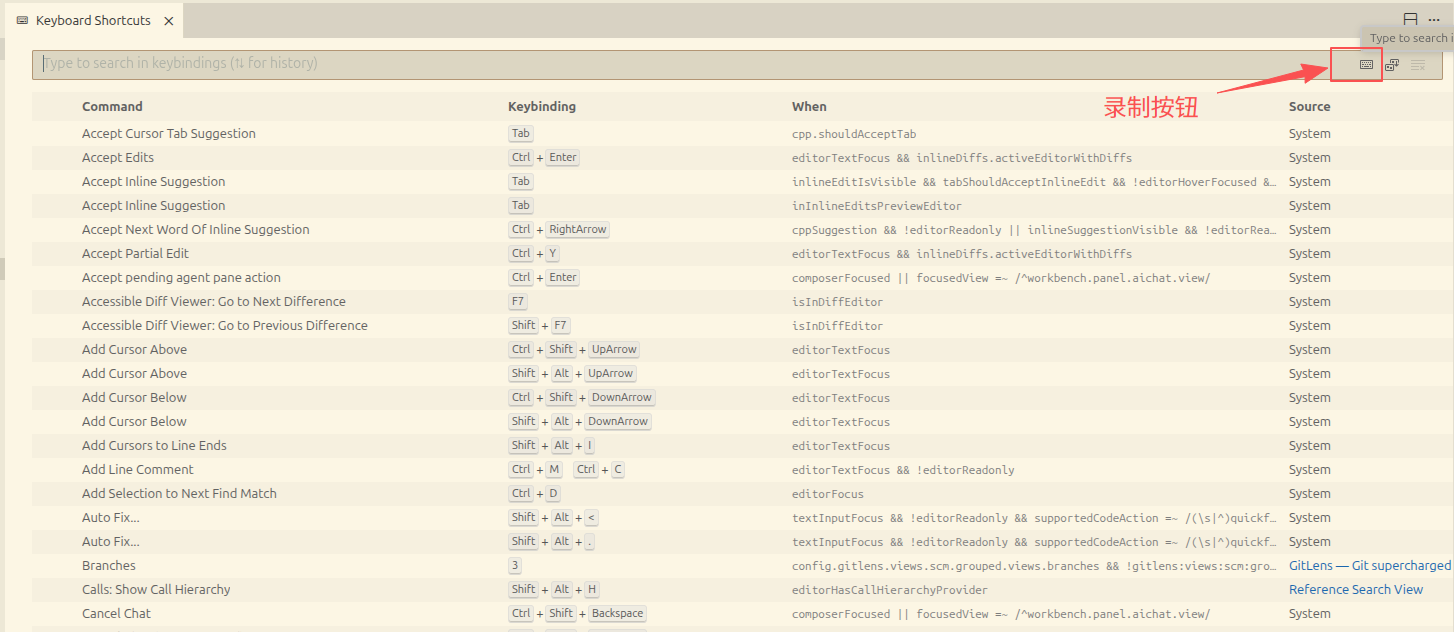Click the editorFocus when condition
The image size is (1454, 632).
pos(828,494)
